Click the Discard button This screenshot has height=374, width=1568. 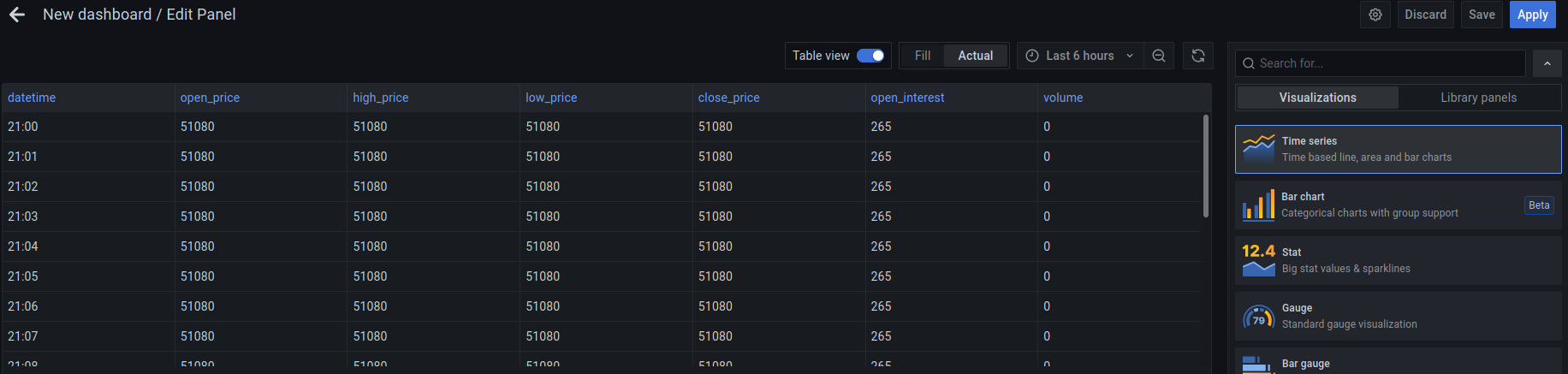click(x=1426, y=15)
